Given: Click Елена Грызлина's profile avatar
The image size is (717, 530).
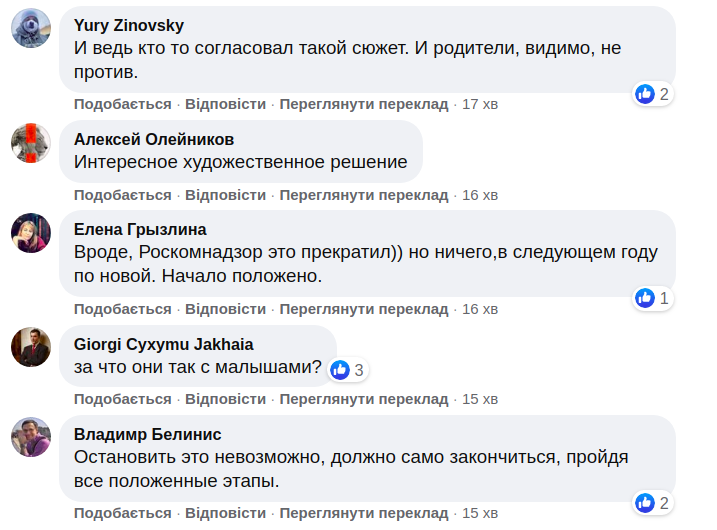Looking at the screenshot, I should tap(31, 232).
